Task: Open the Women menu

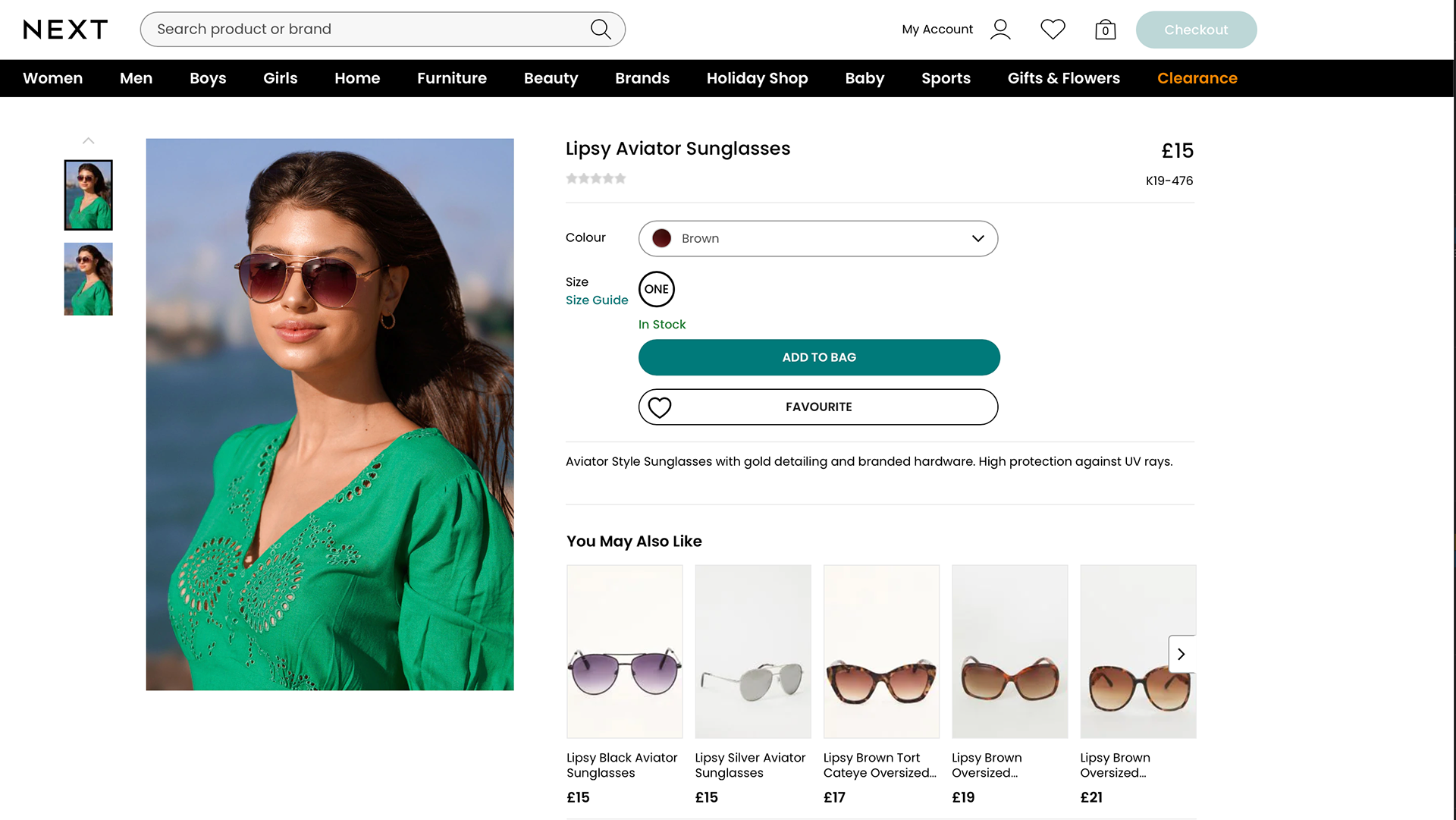Action: click(52, 78)
